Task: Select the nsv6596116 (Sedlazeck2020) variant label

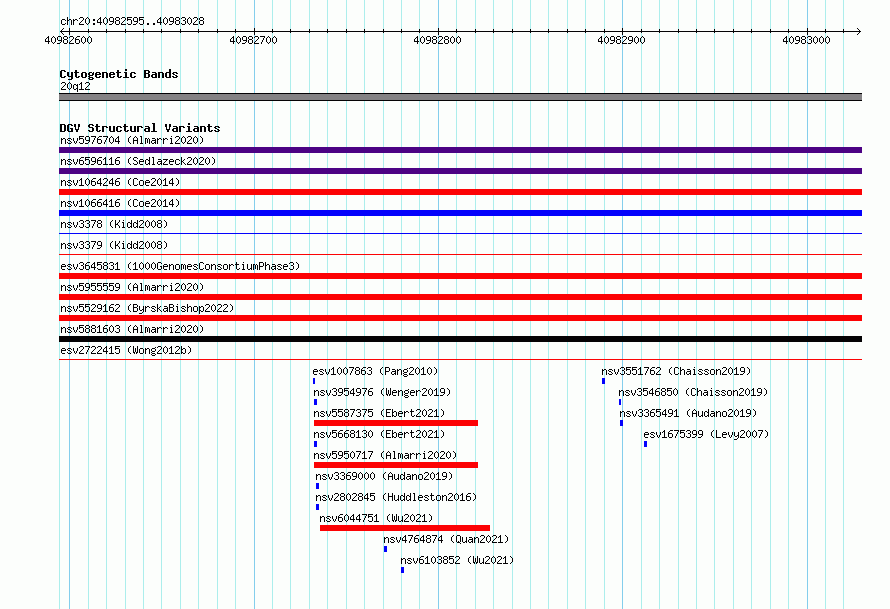Action: [x=138, y=161]
